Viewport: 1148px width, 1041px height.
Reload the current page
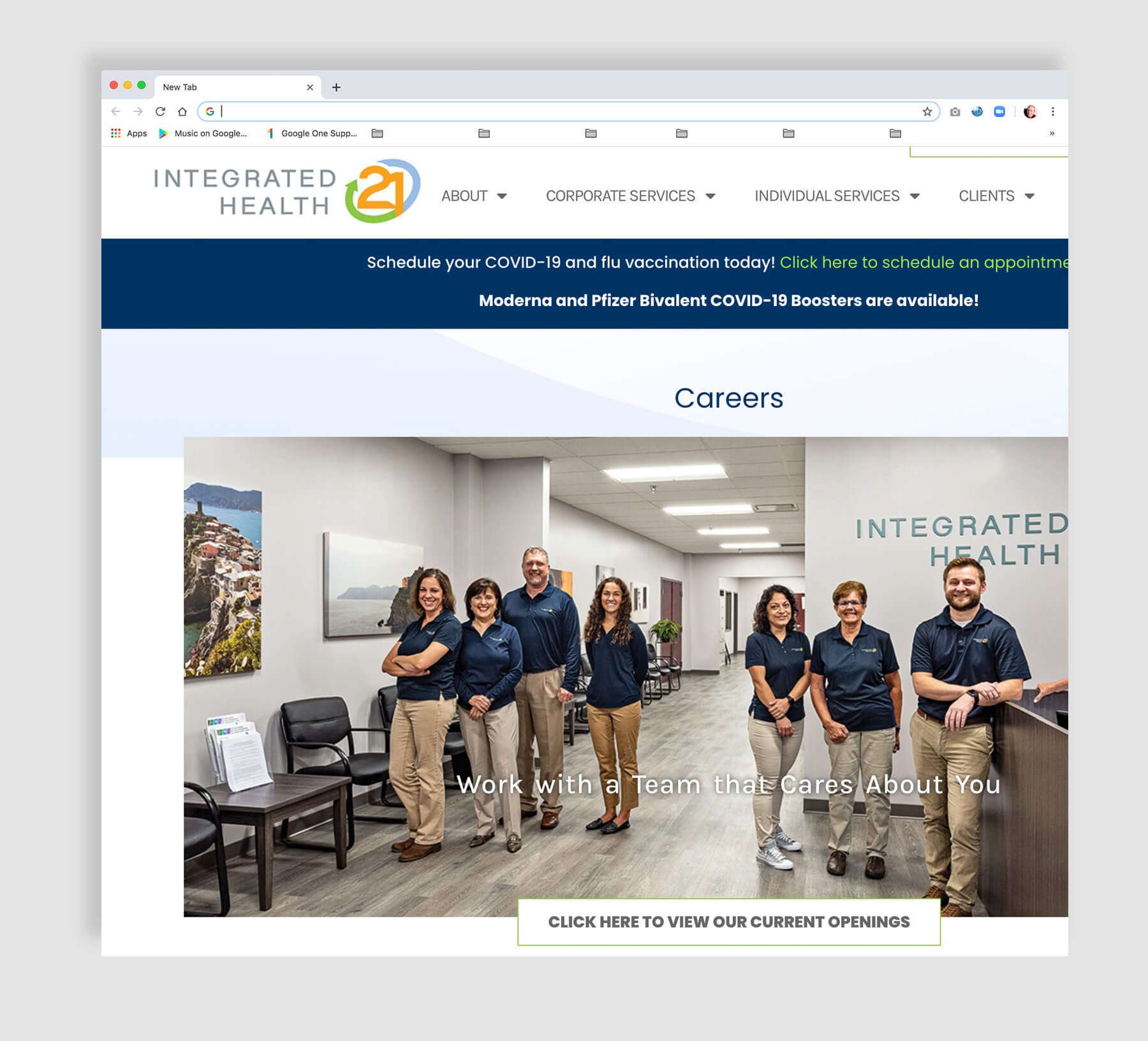click(160, 112)
